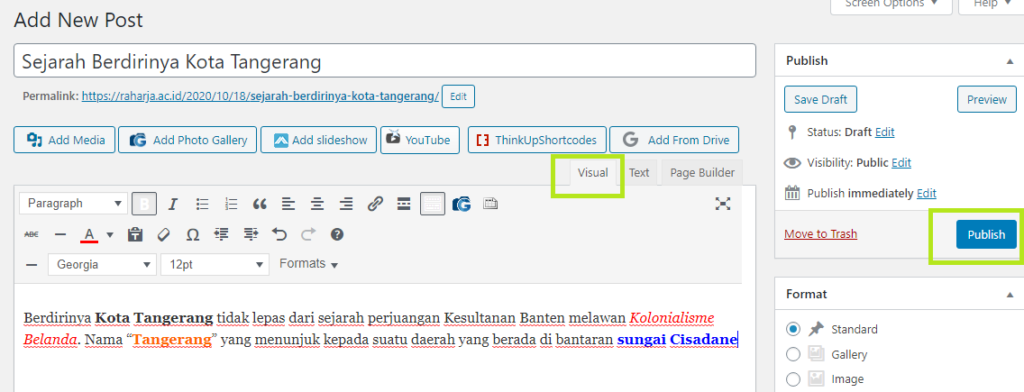This screenshot has height=392, width=1024.
Task: Align text left
Action: click(x=288, y=204)
